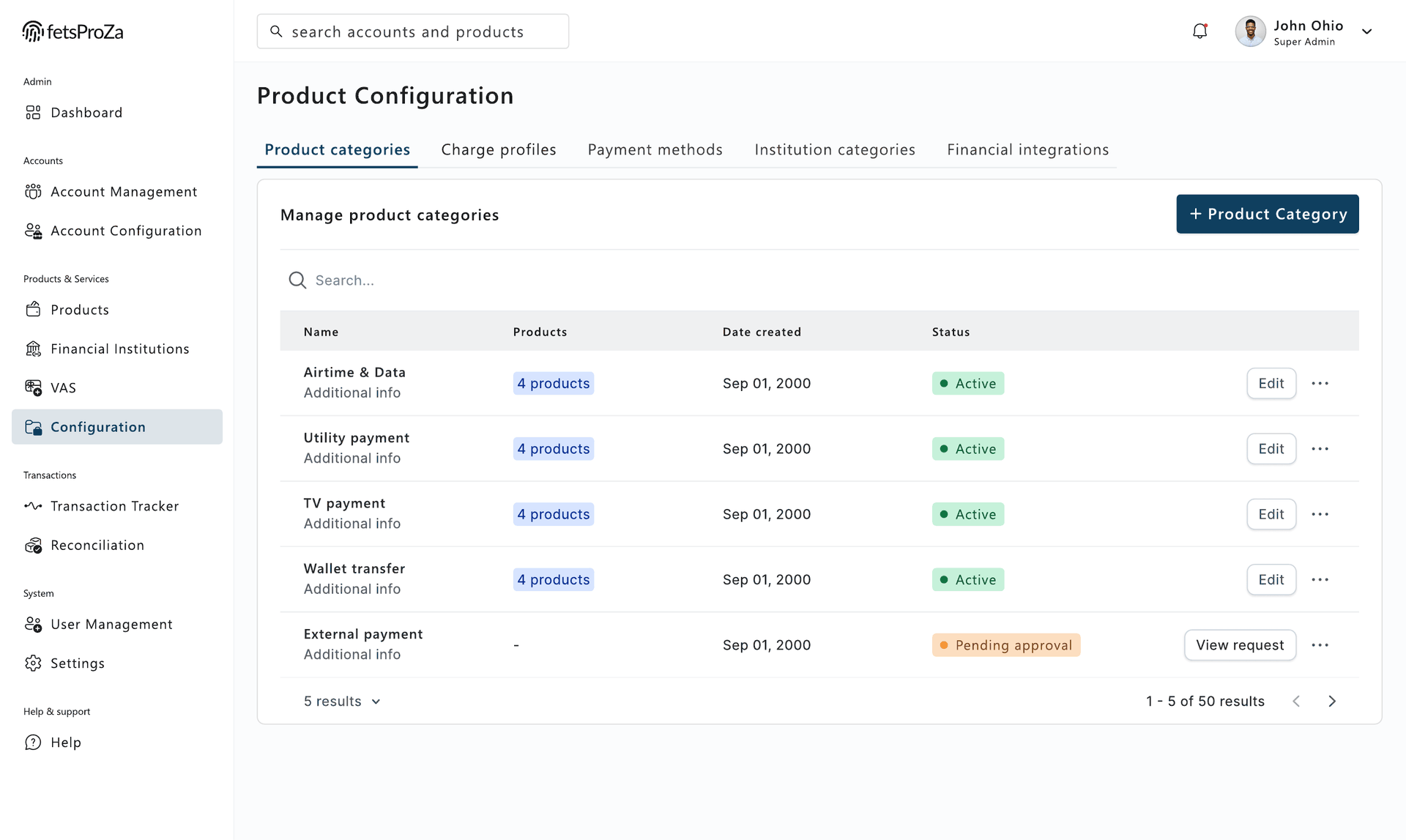This screenshot has width=1406, height=840.
Task: Open Dashboard from the sidebar
Action: point(117,112)
